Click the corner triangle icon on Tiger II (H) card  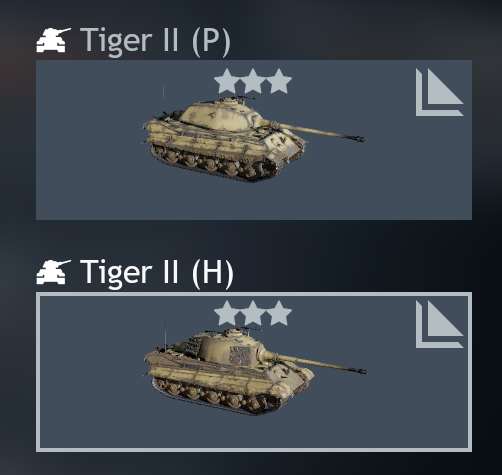439,324
